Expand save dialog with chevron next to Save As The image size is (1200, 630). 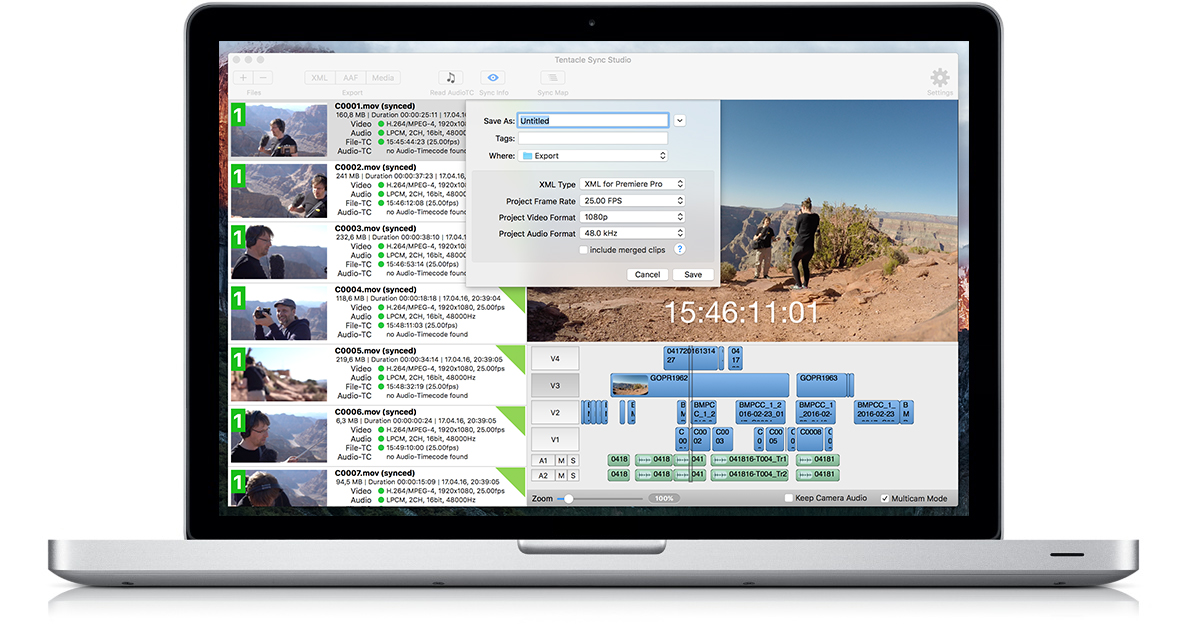pyautogui.click(x=680, y=121)
